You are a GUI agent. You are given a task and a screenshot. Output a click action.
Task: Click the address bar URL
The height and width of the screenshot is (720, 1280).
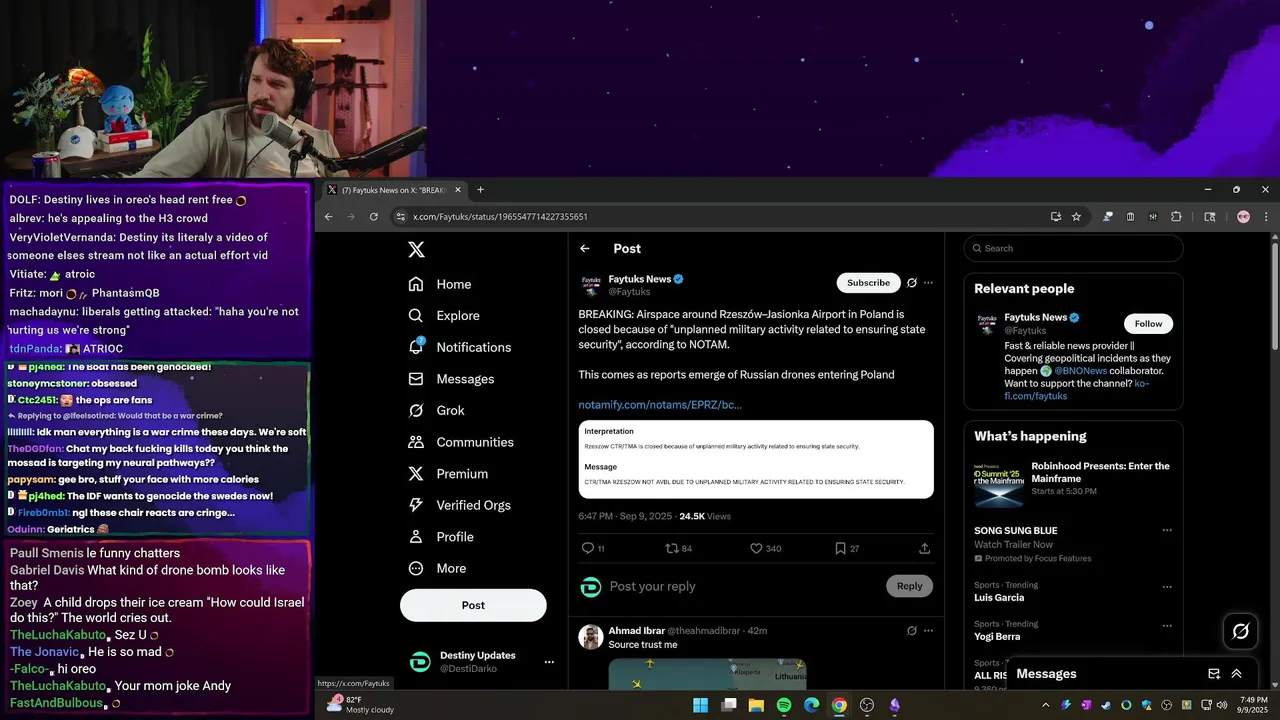tap(500, 216)
